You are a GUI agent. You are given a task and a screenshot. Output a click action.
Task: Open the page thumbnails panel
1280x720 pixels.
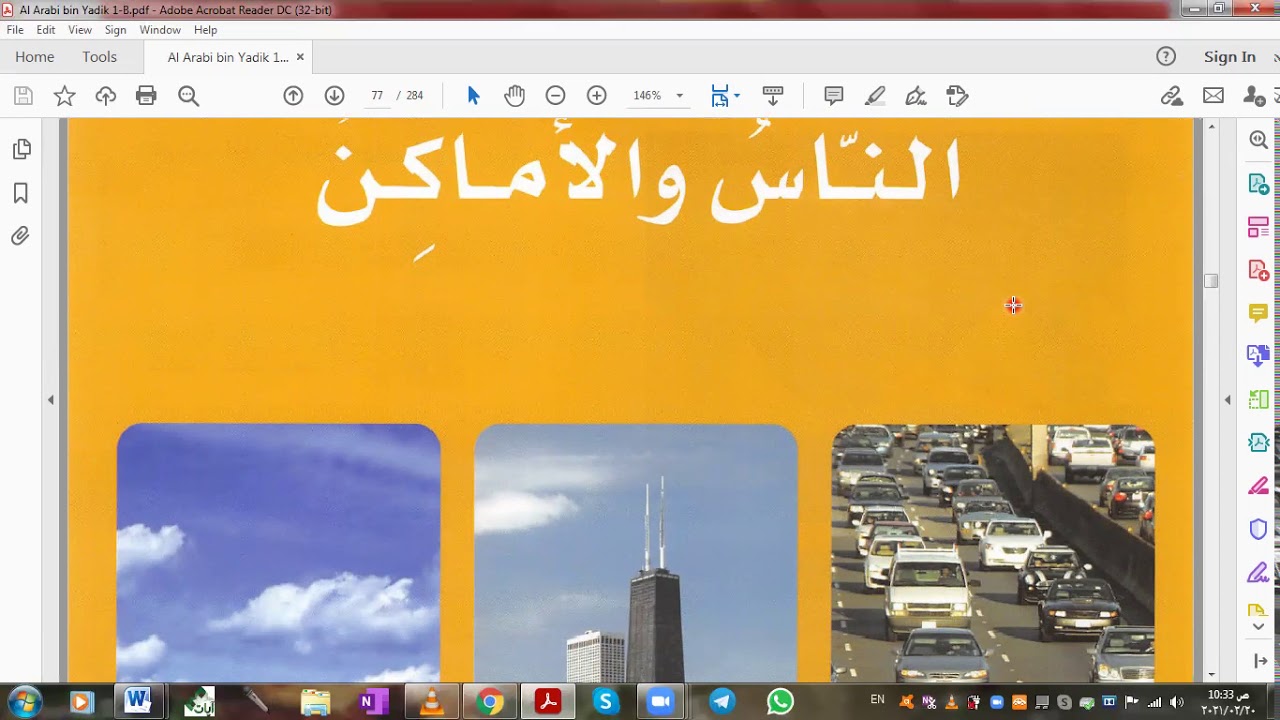tap(21, 150)
